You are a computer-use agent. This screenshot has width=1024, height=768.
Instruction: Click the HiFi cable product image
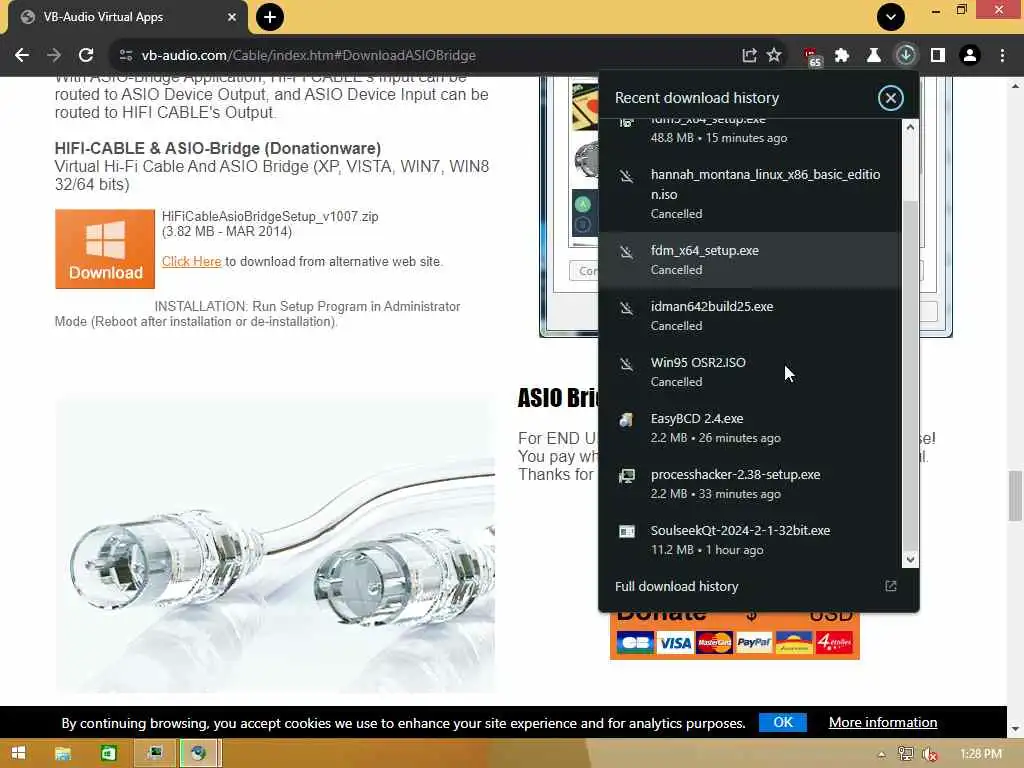[275, 544]
